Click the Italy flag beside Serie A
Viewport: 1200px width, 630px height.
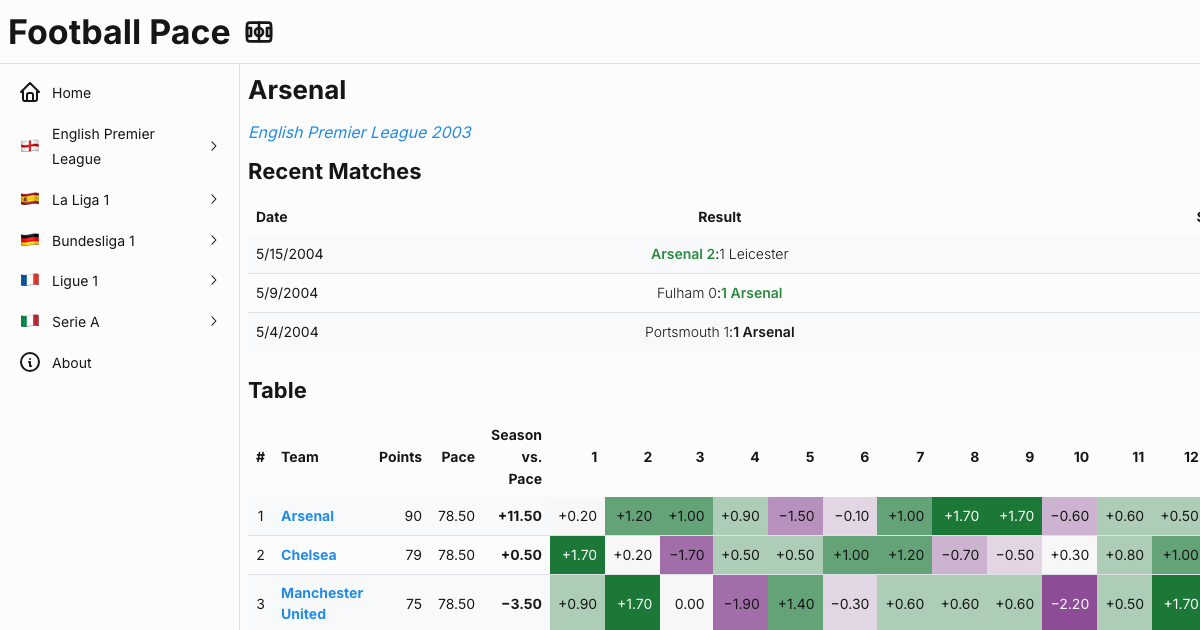click(x=29, y=321)
